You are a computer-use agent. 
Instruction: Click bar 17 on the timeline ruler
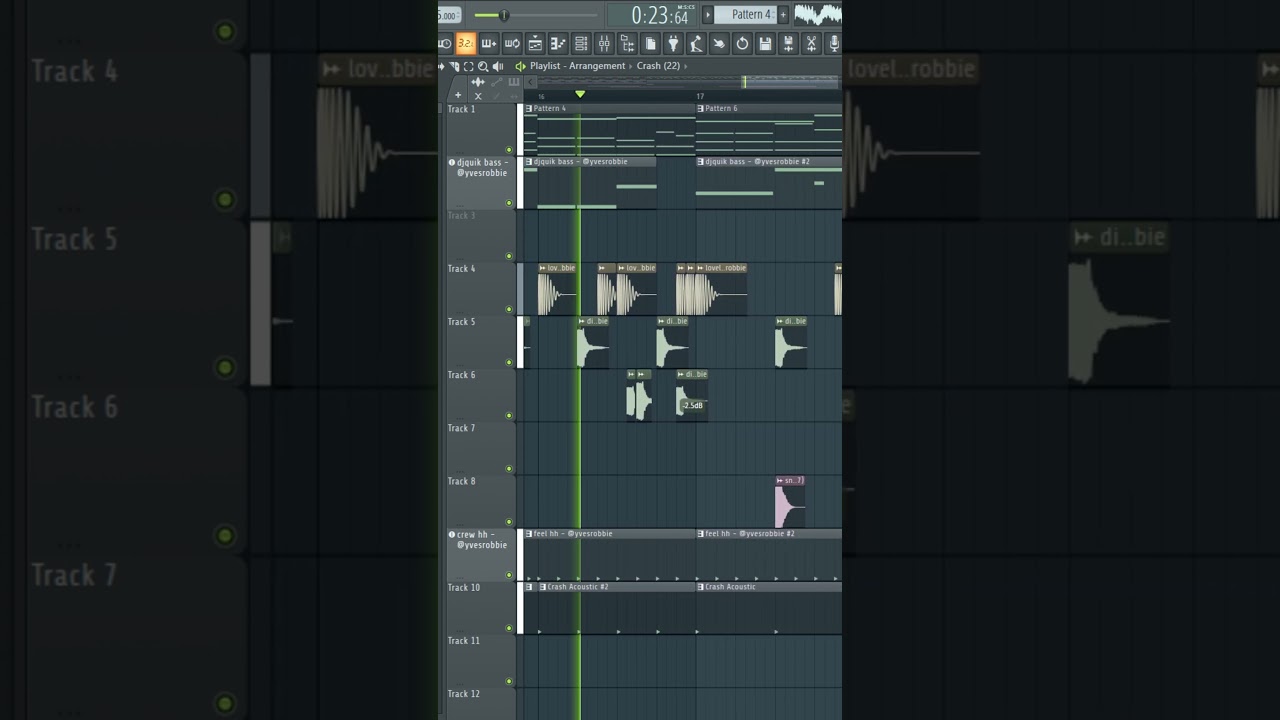(700, 96)
